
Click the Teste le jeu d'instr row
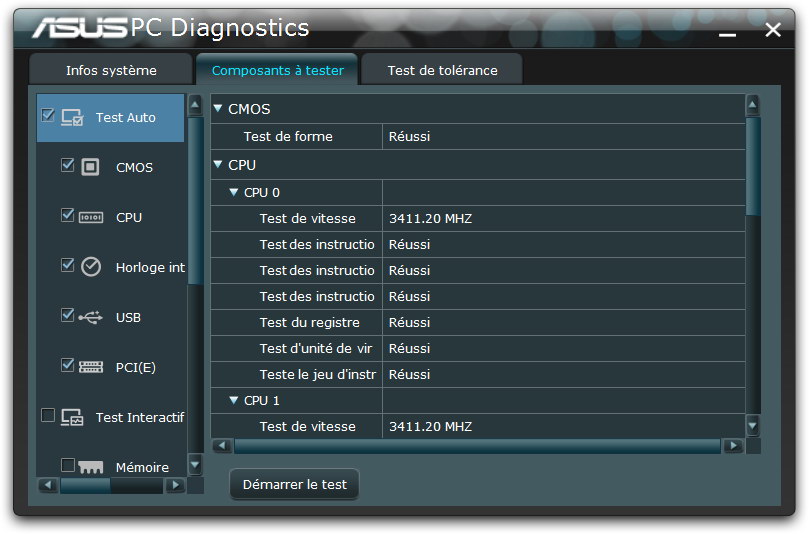tap(478, 374)
